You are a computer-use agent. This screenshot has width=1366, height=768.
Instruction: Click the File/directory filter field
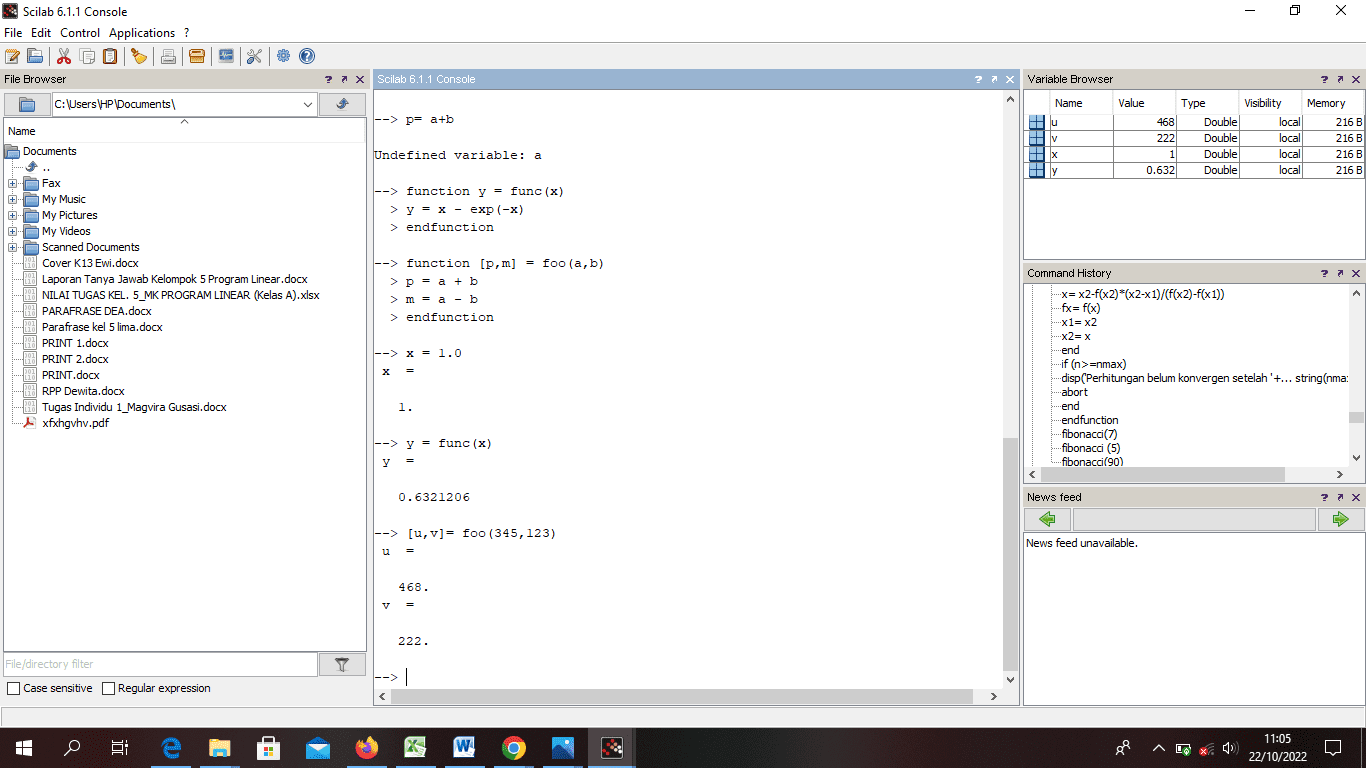coord(161,664)
